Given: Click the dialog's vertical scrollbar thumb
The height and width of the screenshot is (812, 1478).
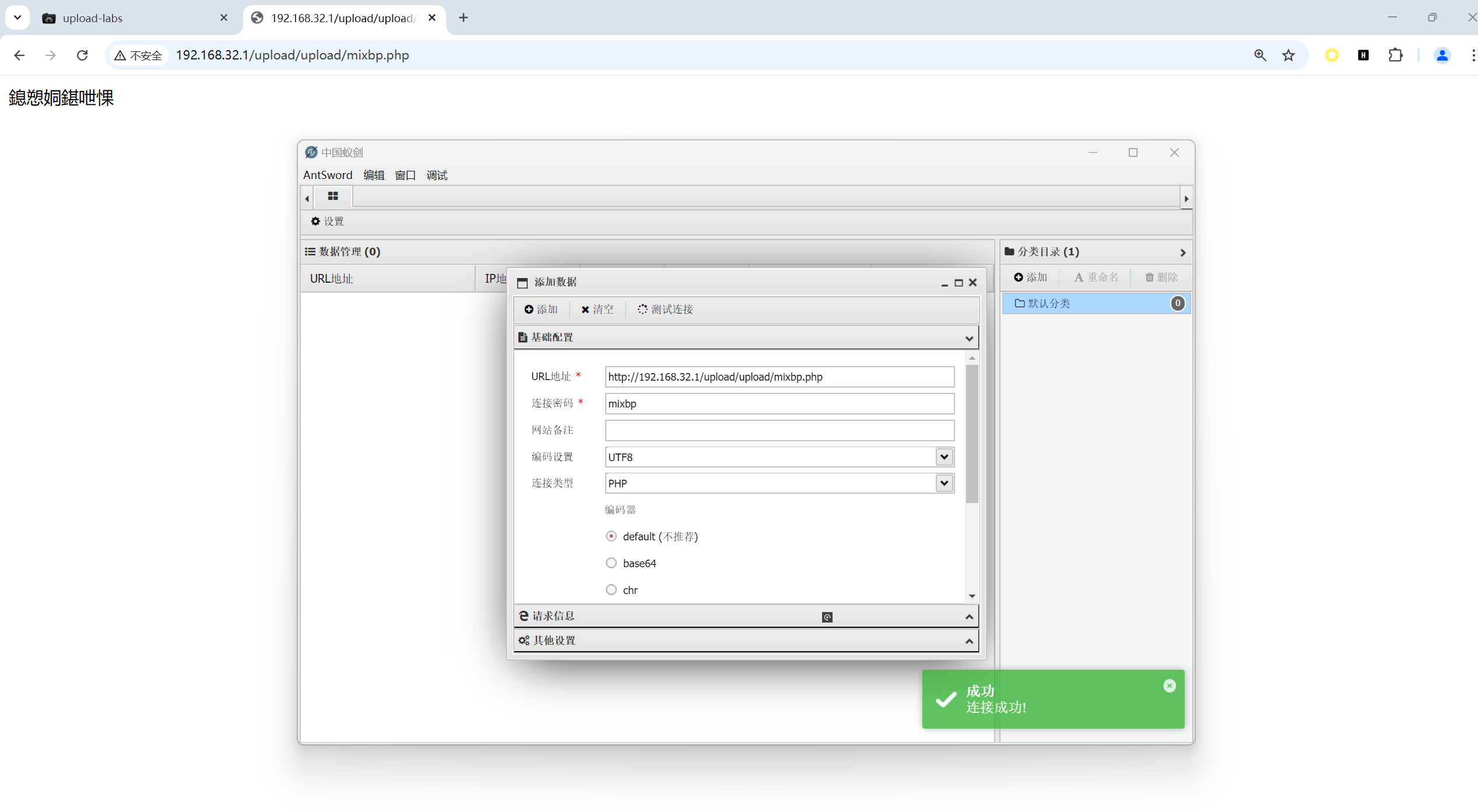Looking at the screenshot, I should (971, 434).
